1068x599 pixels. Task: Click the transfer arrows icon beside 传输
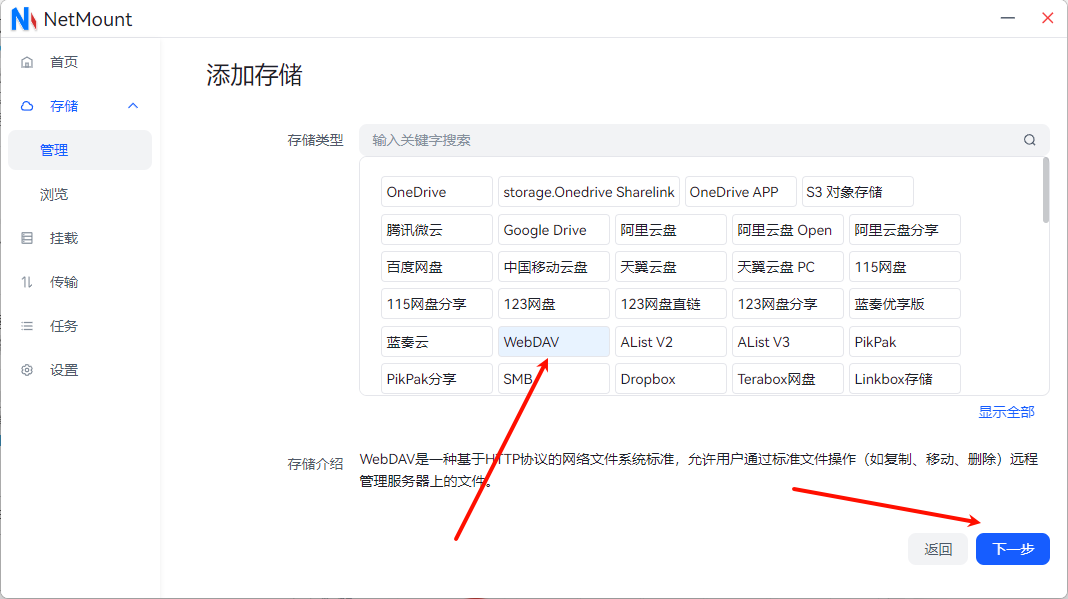[x=27, y=282]
